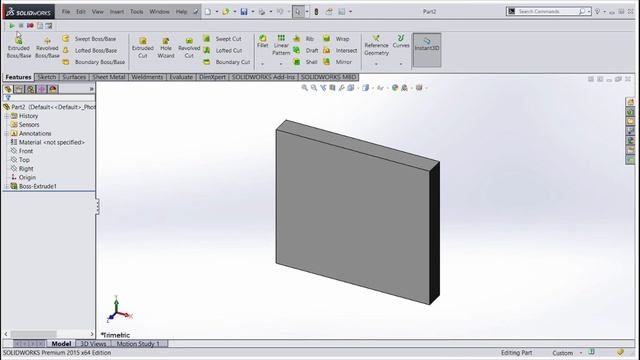Viewport: 640px width, 360px height.
Task: Play the recorded macro
Action: pyautogui.click(x=12, y=26)
